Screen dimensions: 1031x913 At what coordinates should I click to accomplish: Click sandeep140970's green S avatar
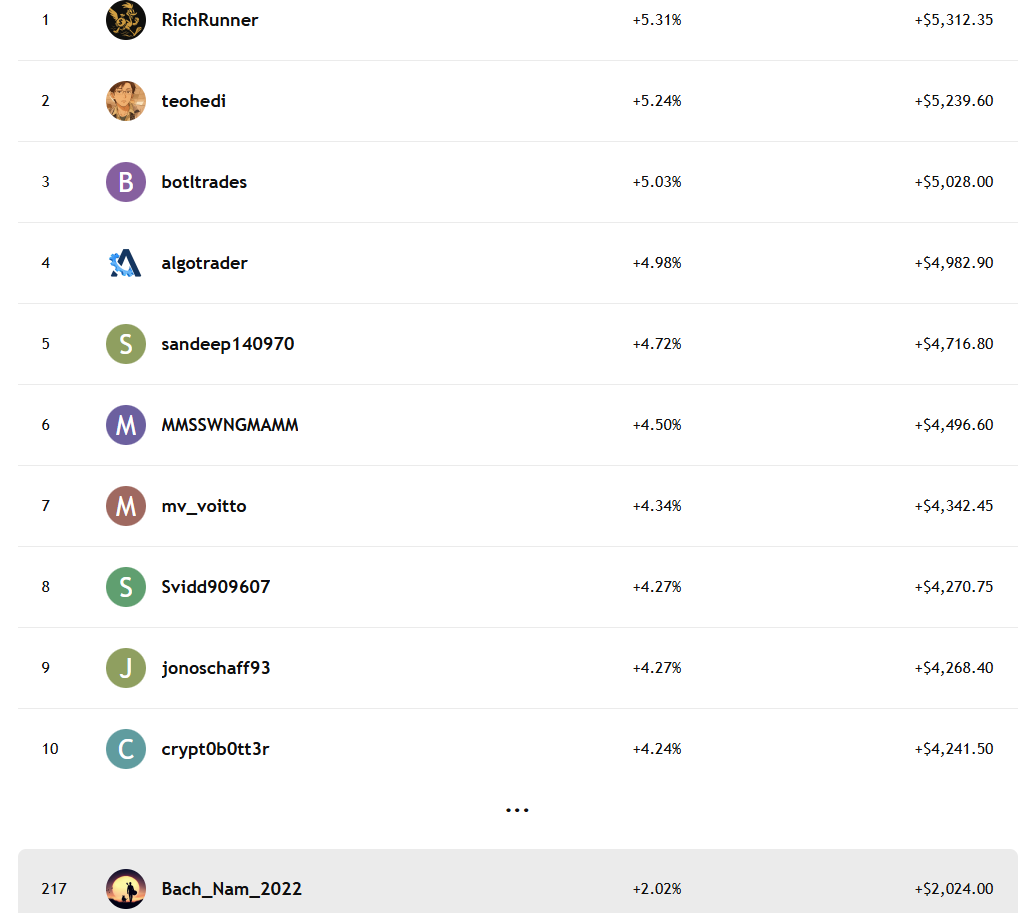click(x=126, y=344)
